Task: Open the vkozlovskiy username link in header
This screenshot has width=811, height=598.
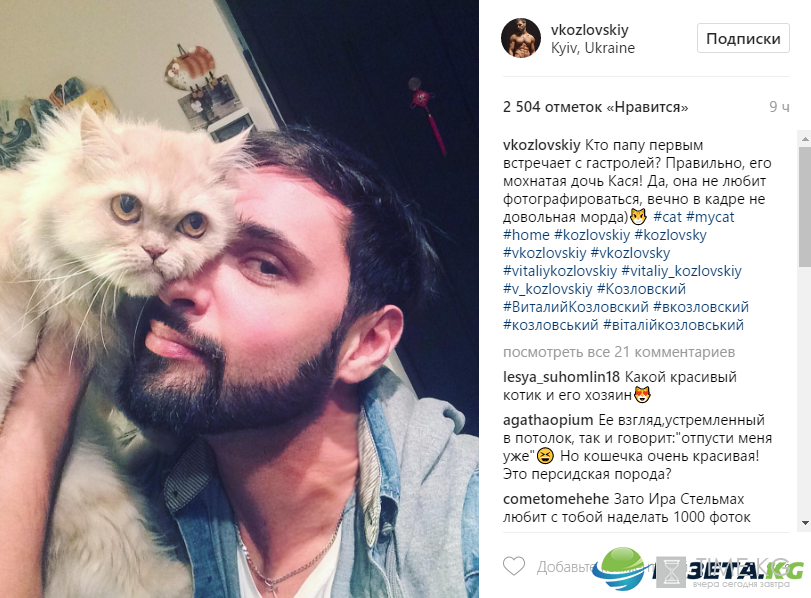Action: 590,29
